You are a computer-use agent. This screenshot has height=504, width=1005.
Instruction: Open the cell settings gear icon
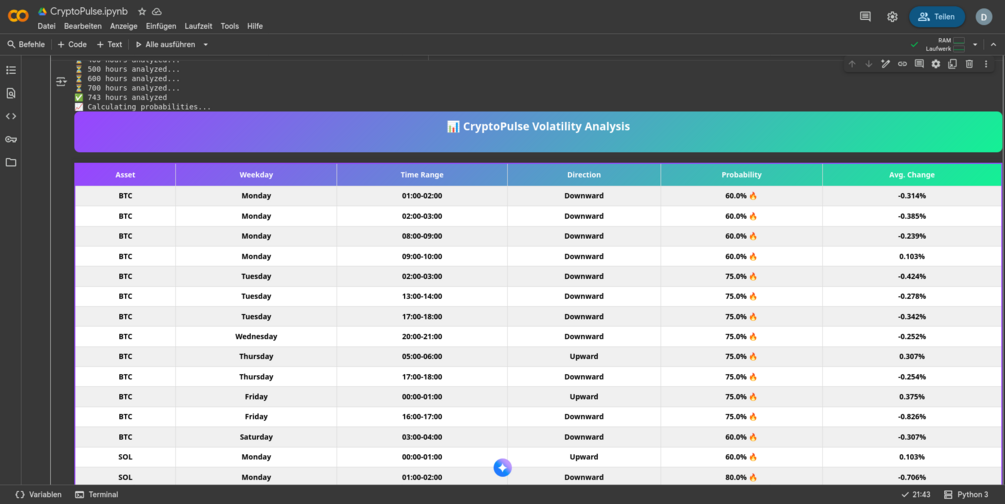tap(936, 64)
